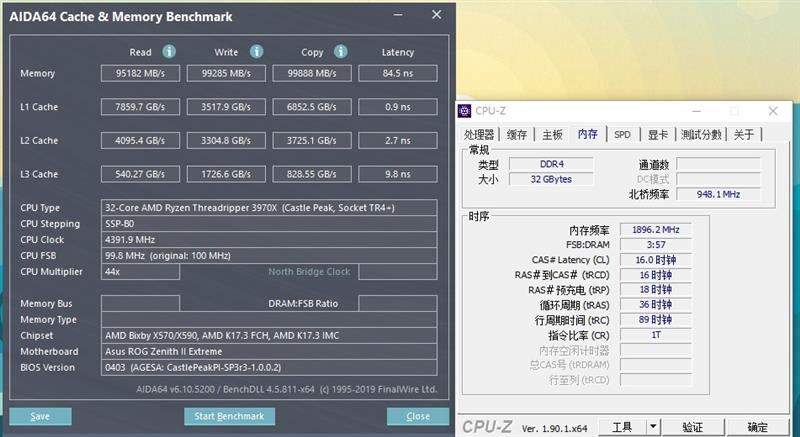Click the L1 Cache Copy value 6852.5 GB/s
Image resolution: width=800 pixels, height=437 pixels.
point(312,107)
